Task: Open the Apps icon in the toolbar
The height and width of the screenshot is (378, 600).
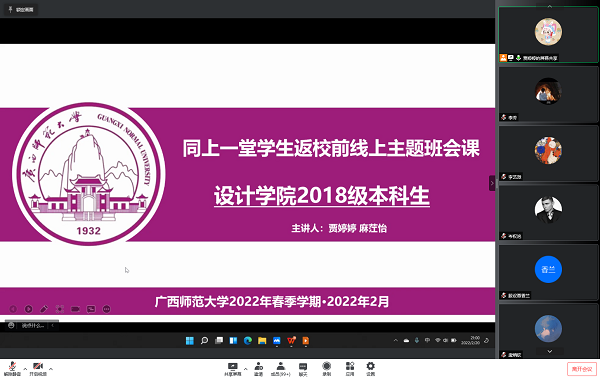Action: 350,369
